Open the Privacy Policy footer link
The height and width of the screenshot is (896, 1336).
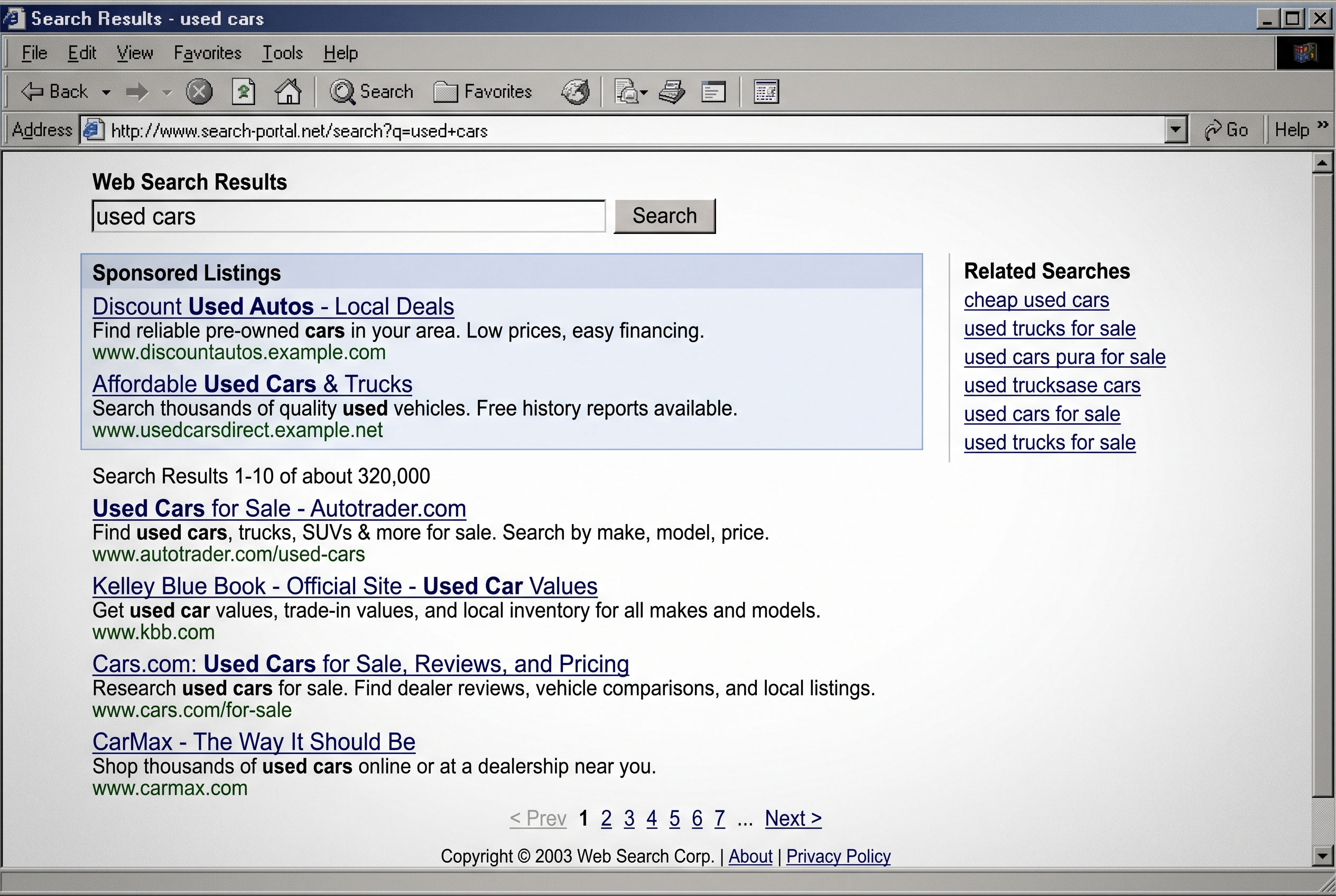click(x=838, y=856)
